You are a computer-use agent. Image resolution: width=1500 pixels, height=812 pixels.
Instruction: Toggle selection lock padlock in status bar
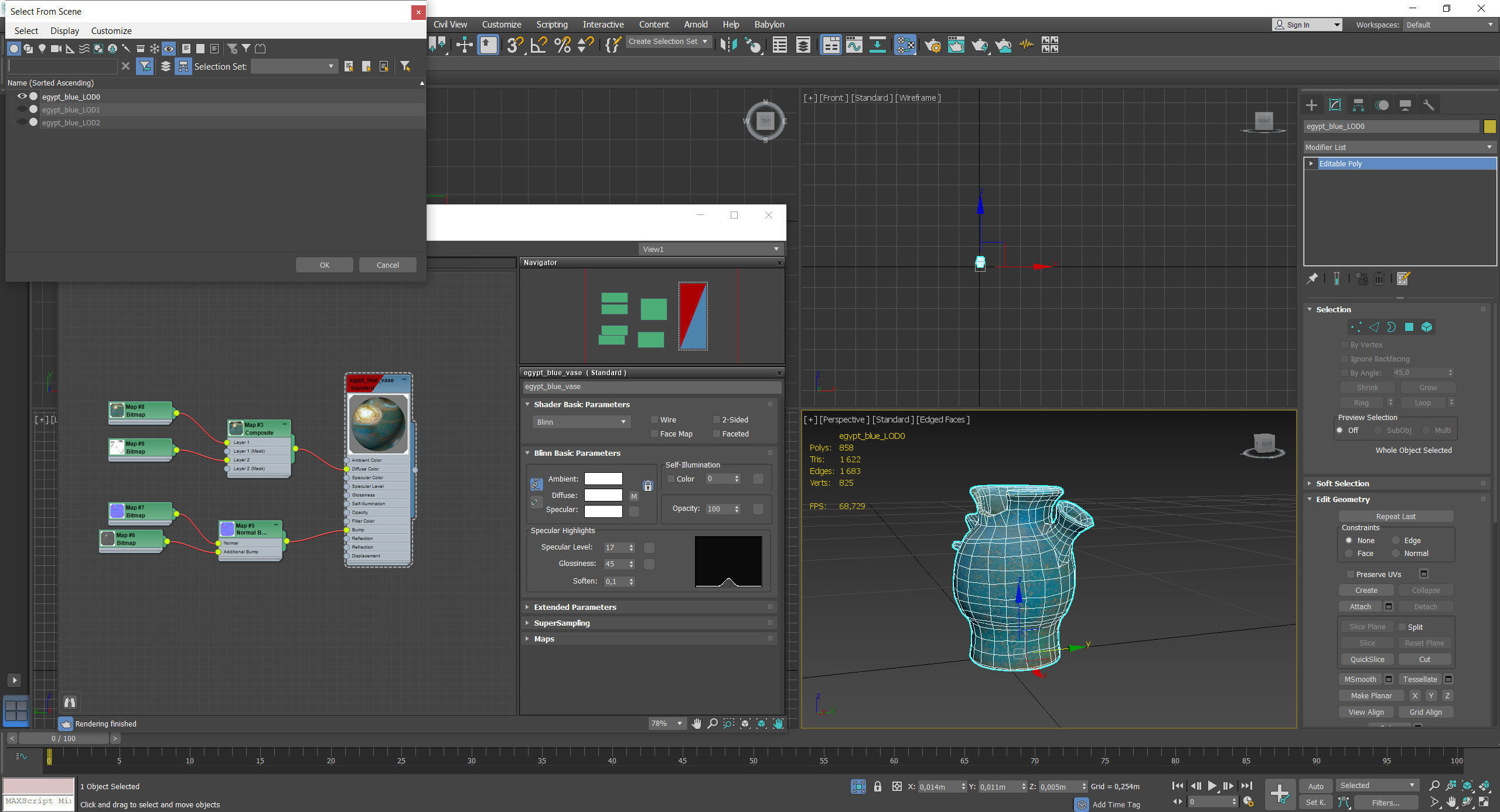(x=877, y=786)
